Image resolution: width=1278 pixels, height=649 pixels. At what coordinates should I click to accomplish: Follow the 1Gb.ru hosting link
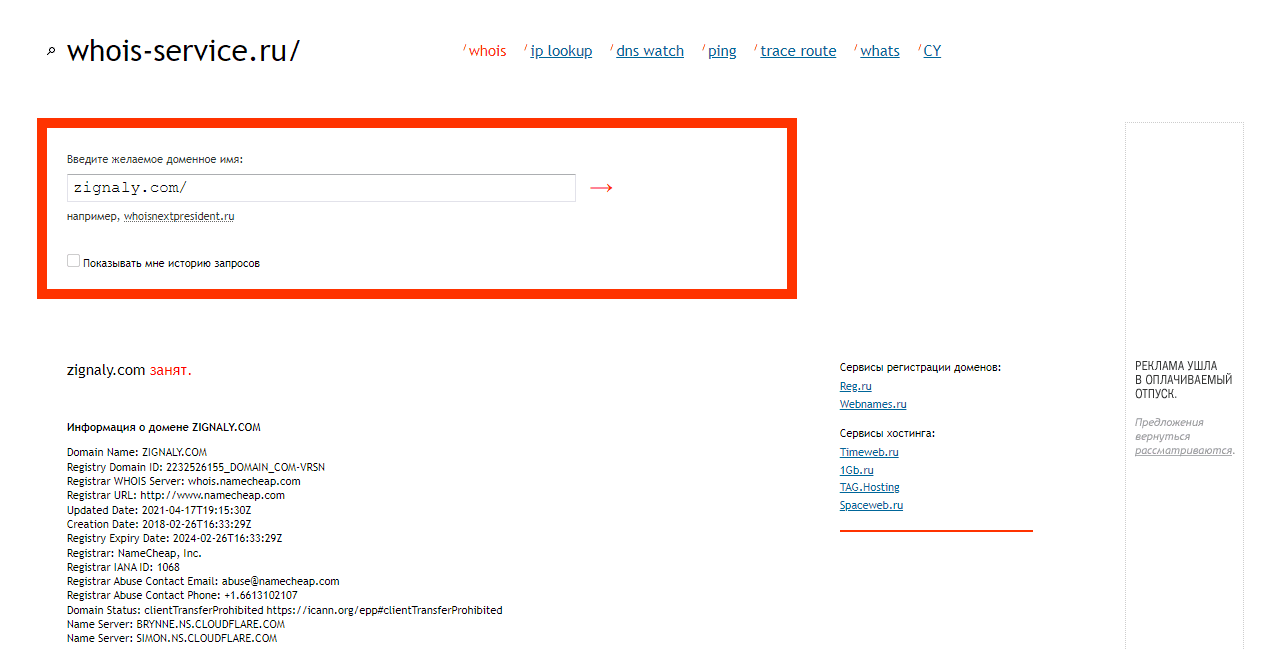pos(857,470)
